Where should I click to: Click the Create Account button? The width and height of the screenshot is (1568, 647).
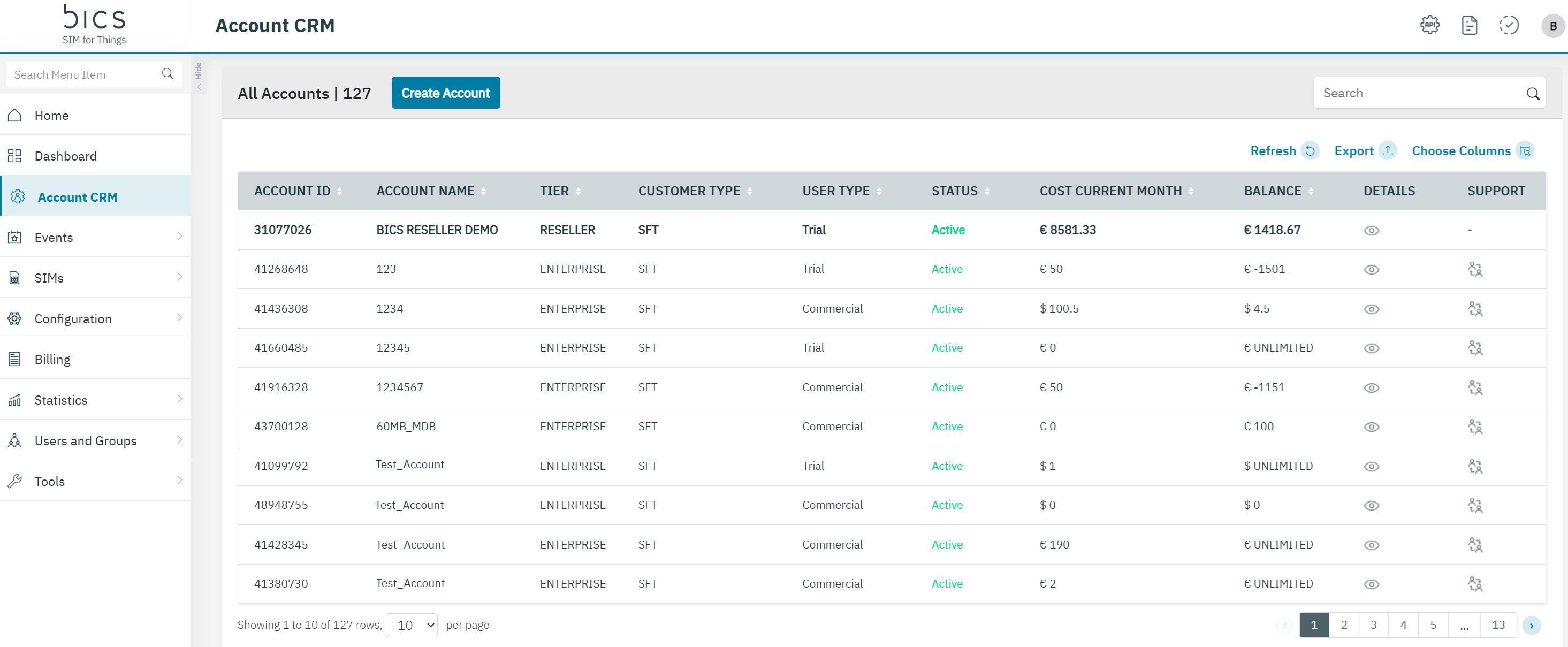point(446,93)
